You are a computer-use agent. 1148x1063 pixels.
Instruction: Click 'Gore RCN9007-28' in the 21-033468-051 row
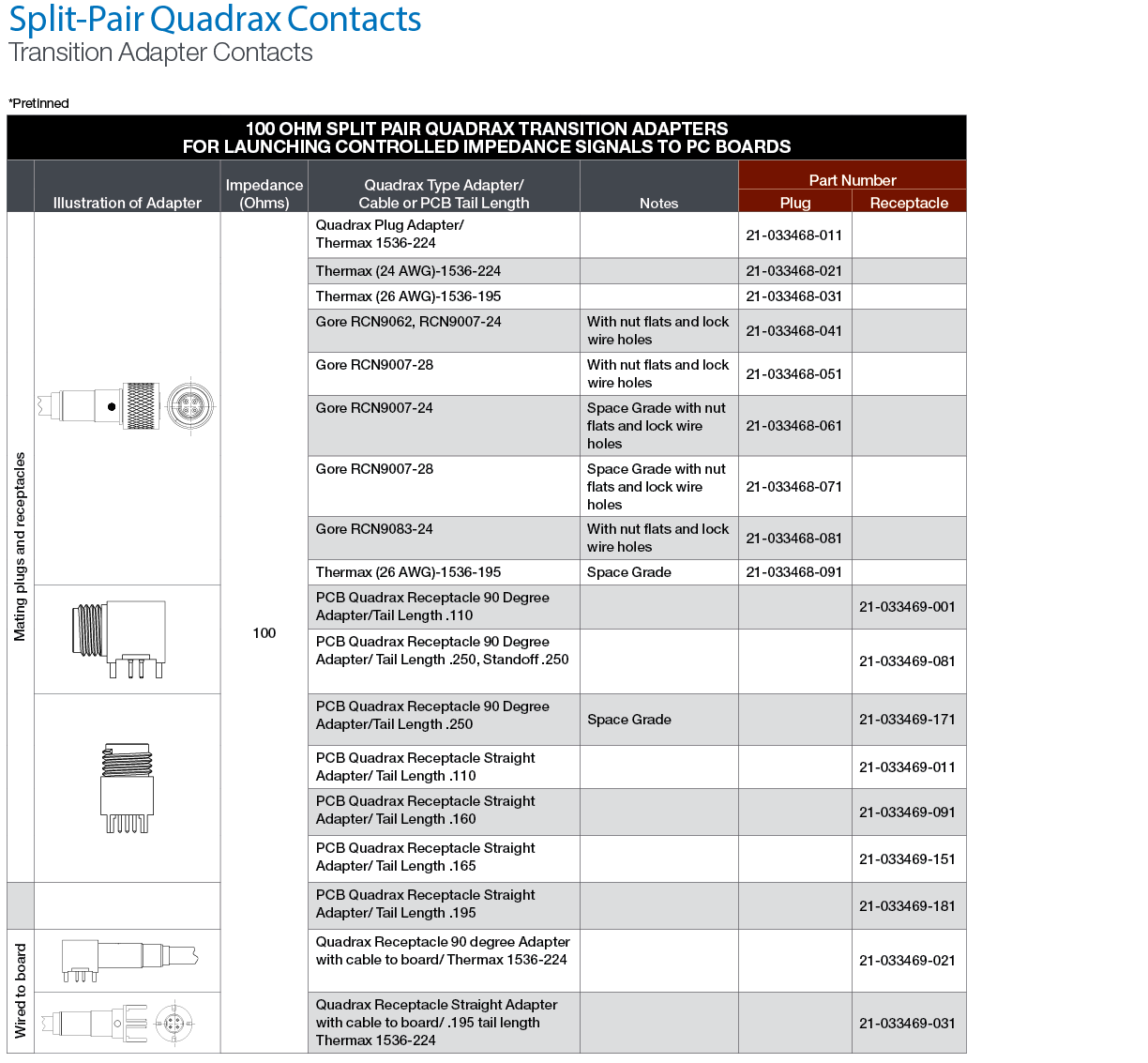pos(374,365)
